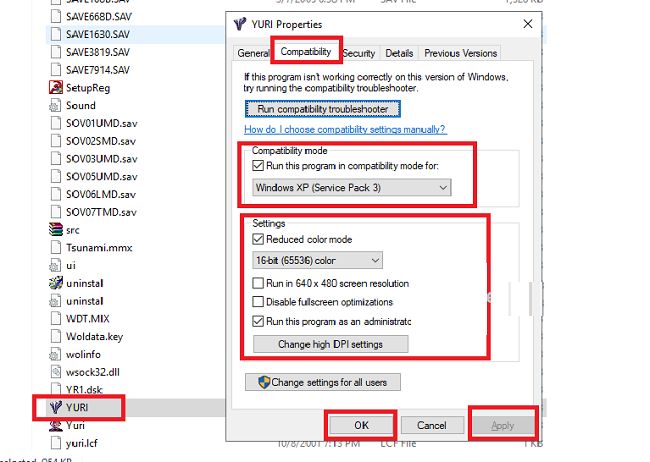Screen dimensions: 650x462
Task: Select the src archive icon
Action: pyautogui.click(x=56, y=229)
